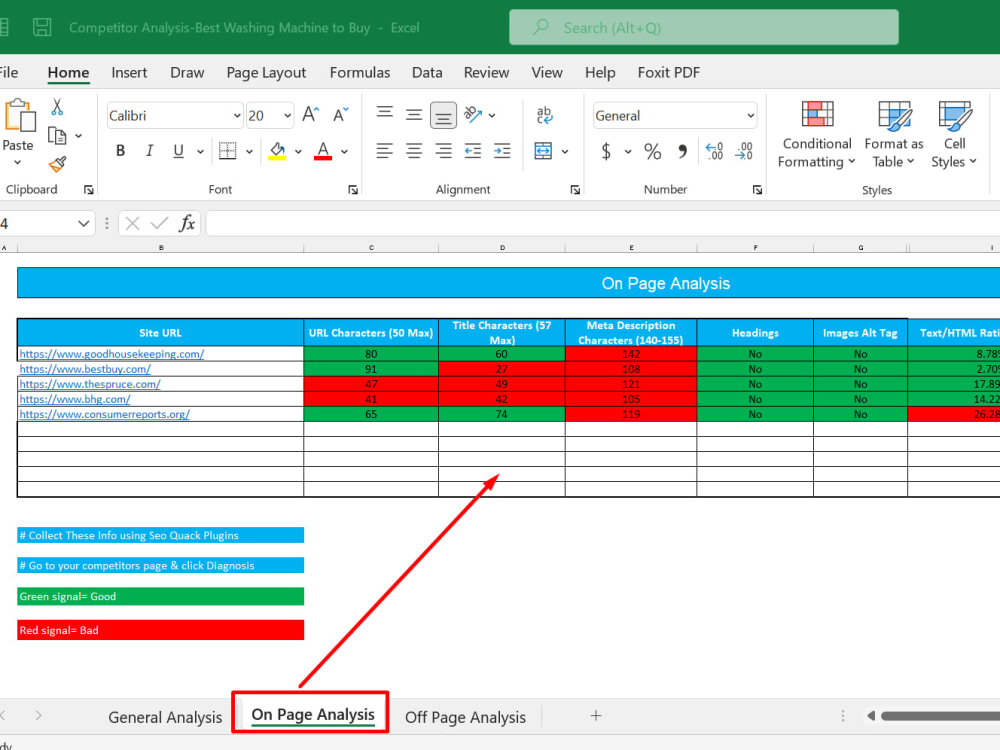Viewport: 1000px width, 750px height.
Task: Click the formula bar Cancel X icon
Action: click(x=132, y=223)
